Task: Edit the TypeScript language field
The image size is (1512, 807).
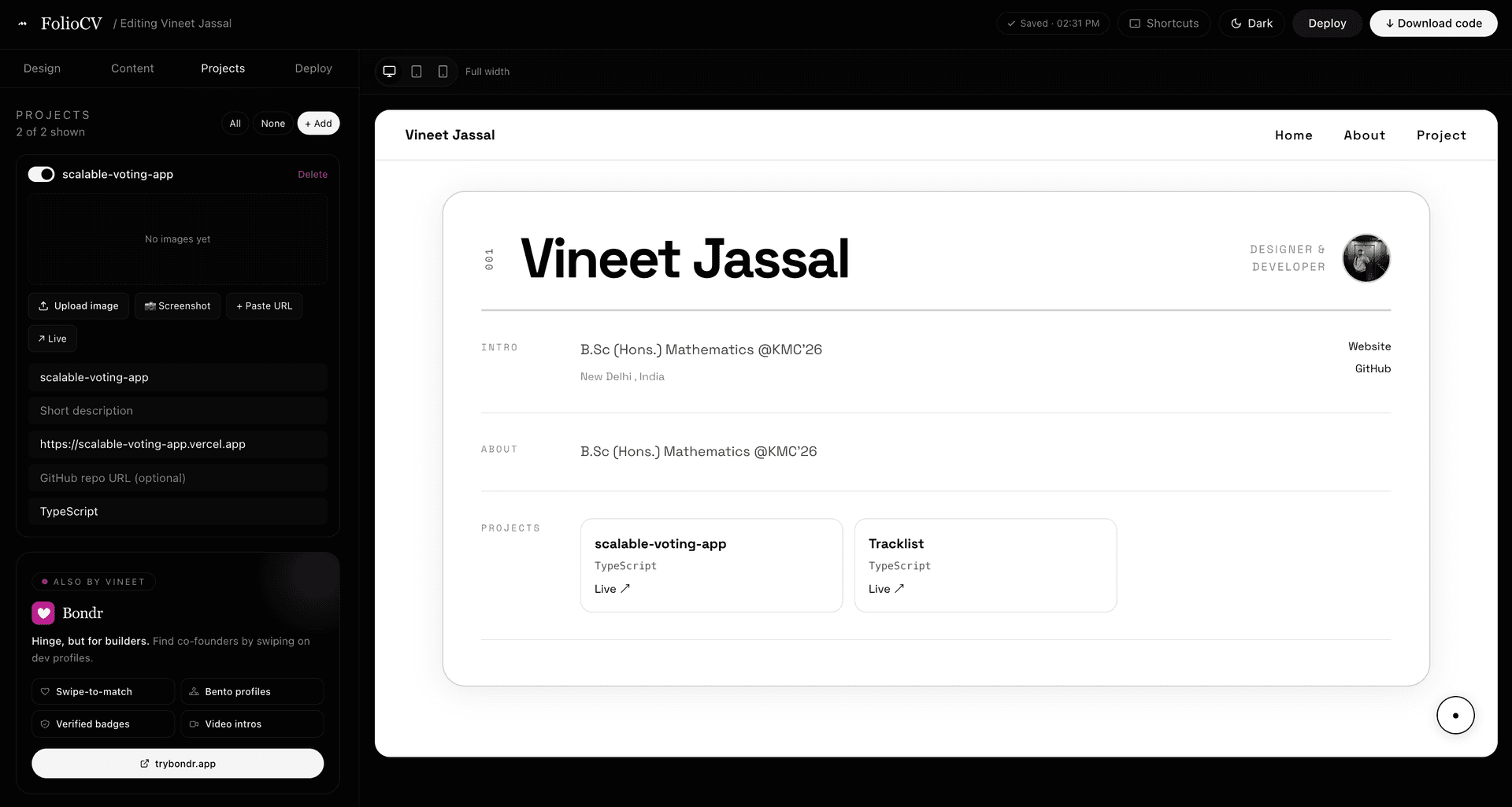Action: coord(178,512)
